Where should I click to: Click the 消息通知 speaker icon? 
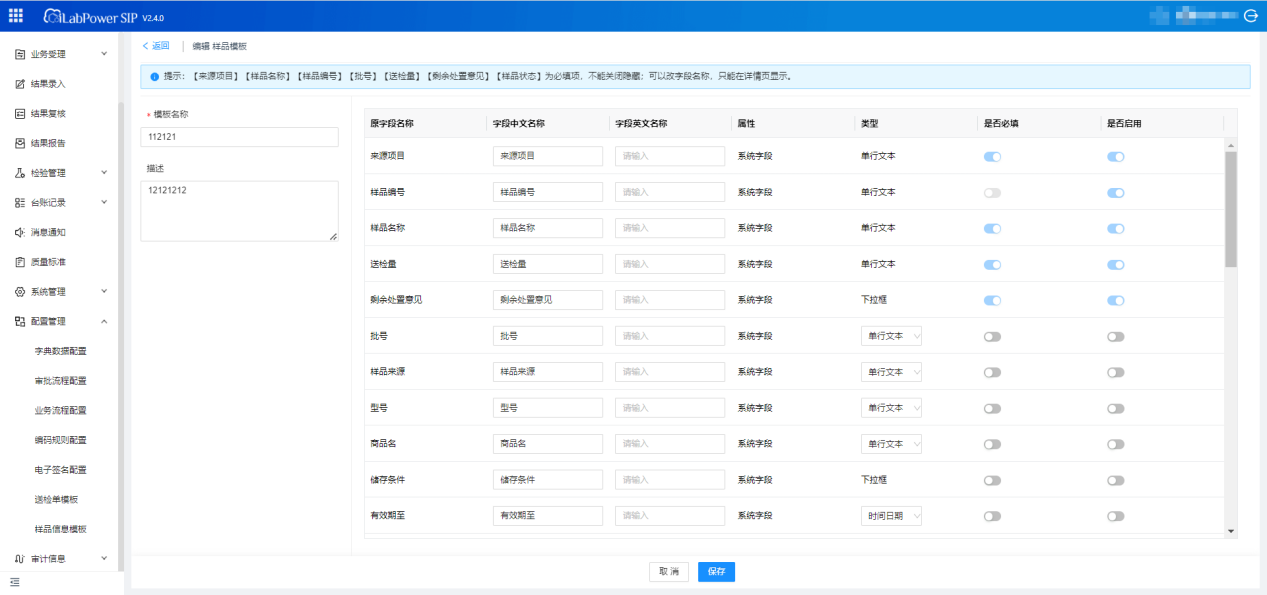click(x=20, y=232)
